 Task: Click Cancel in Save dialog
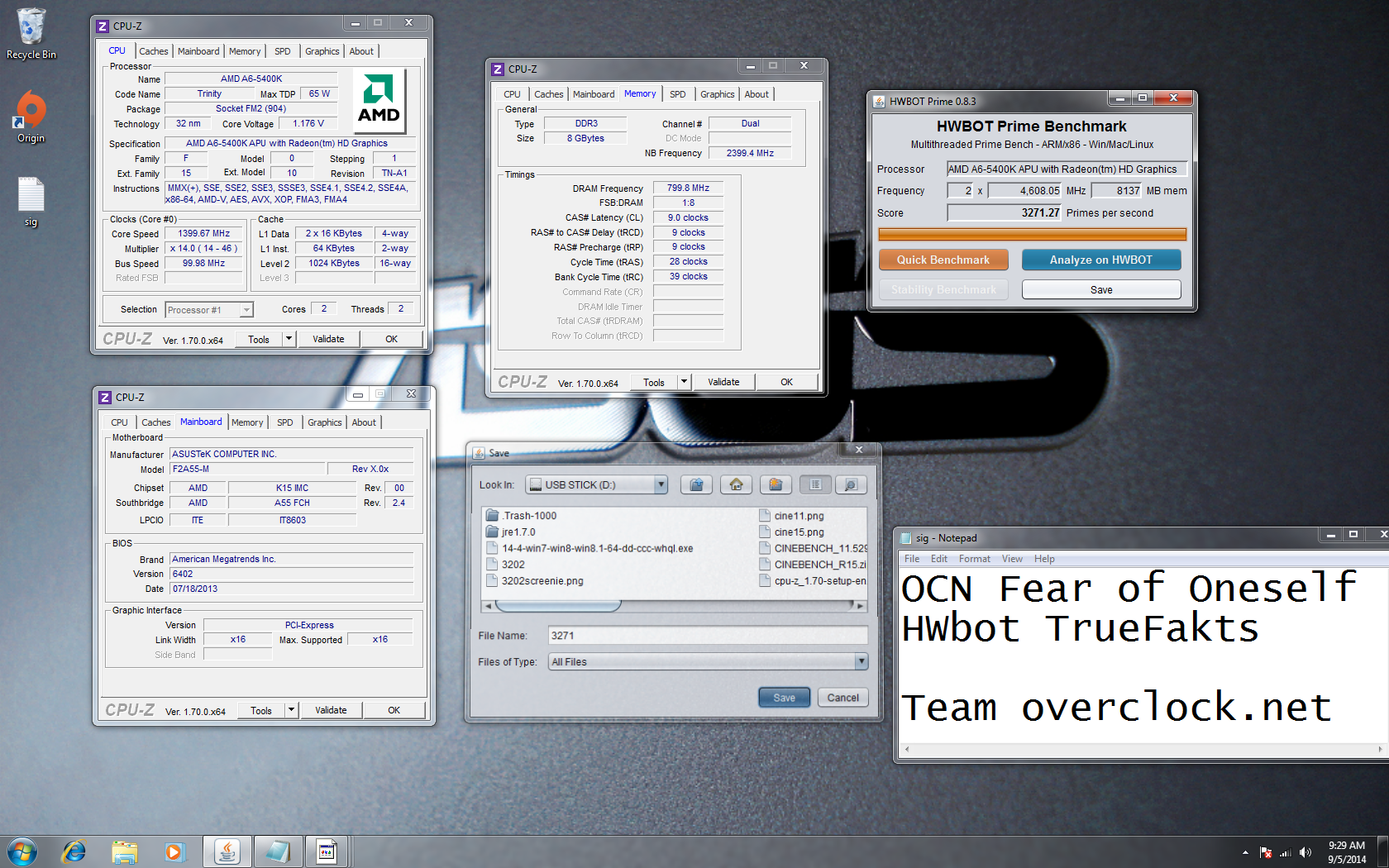pos(843,698)
